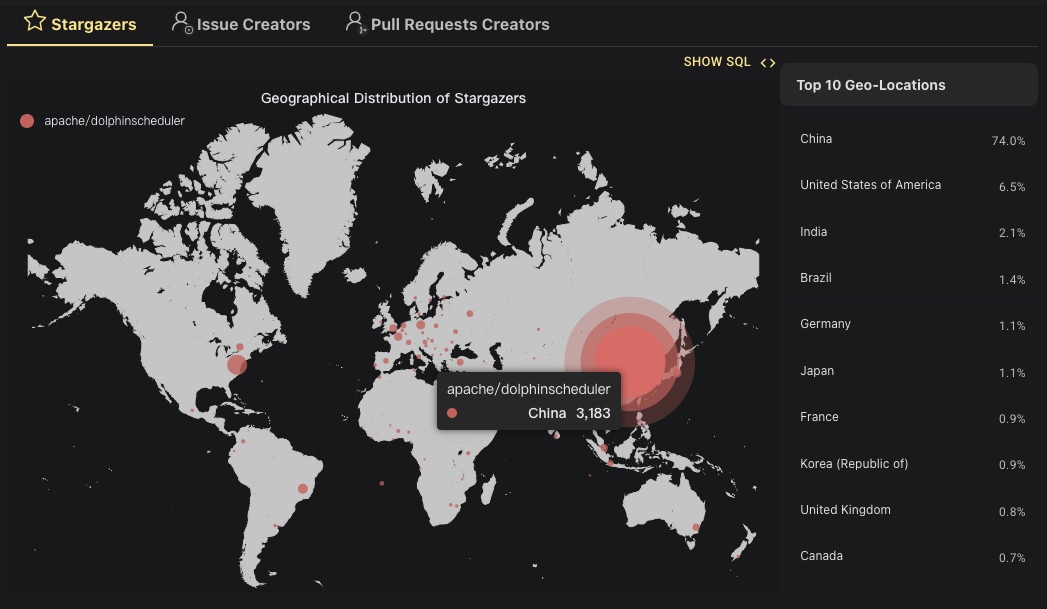Select China in the Top 10 Geo-Locations list

pyautogui.click(x=912, y=140)
